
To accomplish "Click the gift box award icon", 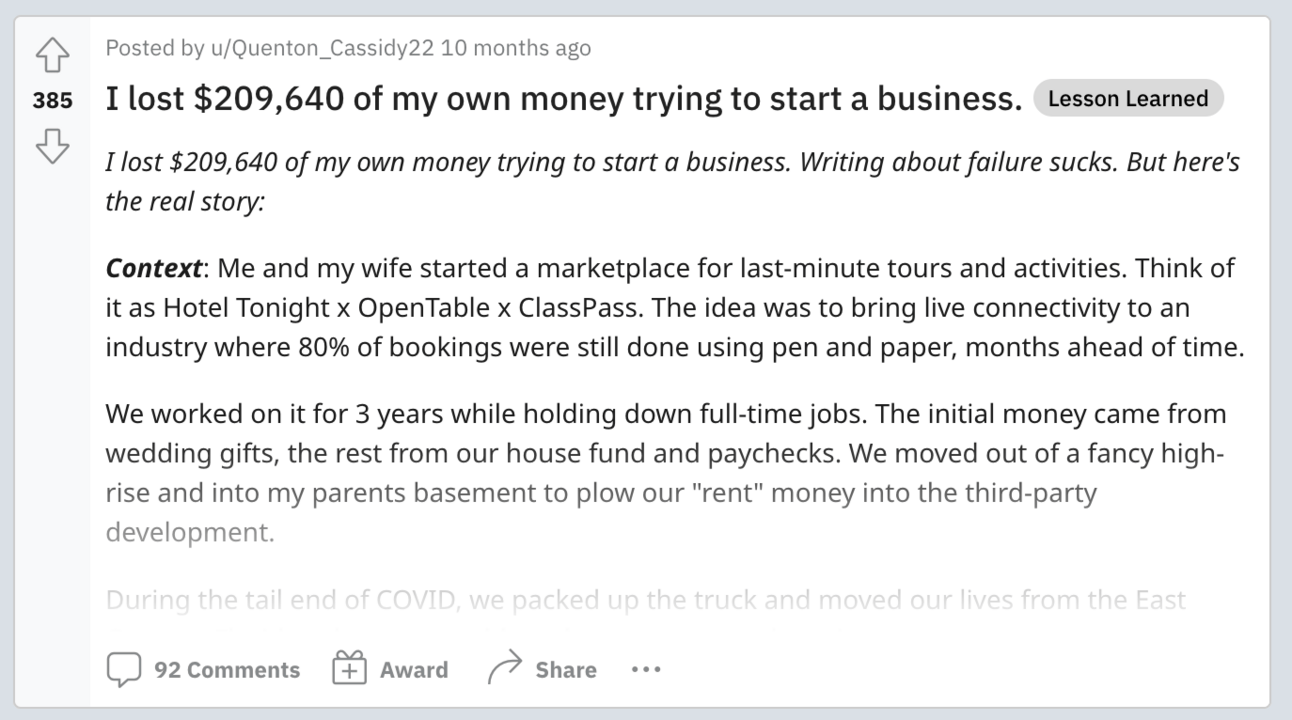I will tap(350, 669).
